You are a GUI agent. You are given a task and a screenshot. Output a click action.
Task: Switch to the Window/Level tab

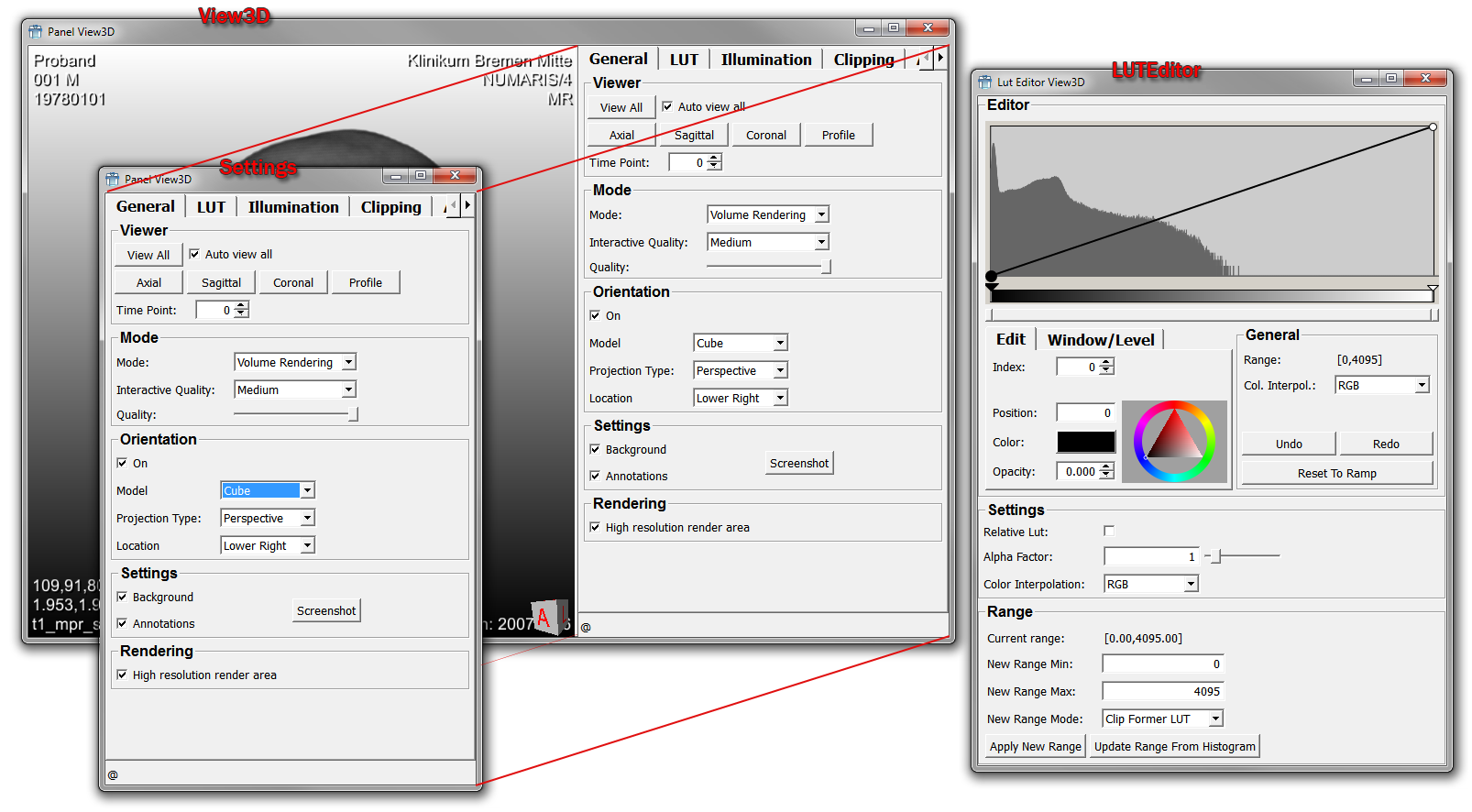[x=1101, y=340]
